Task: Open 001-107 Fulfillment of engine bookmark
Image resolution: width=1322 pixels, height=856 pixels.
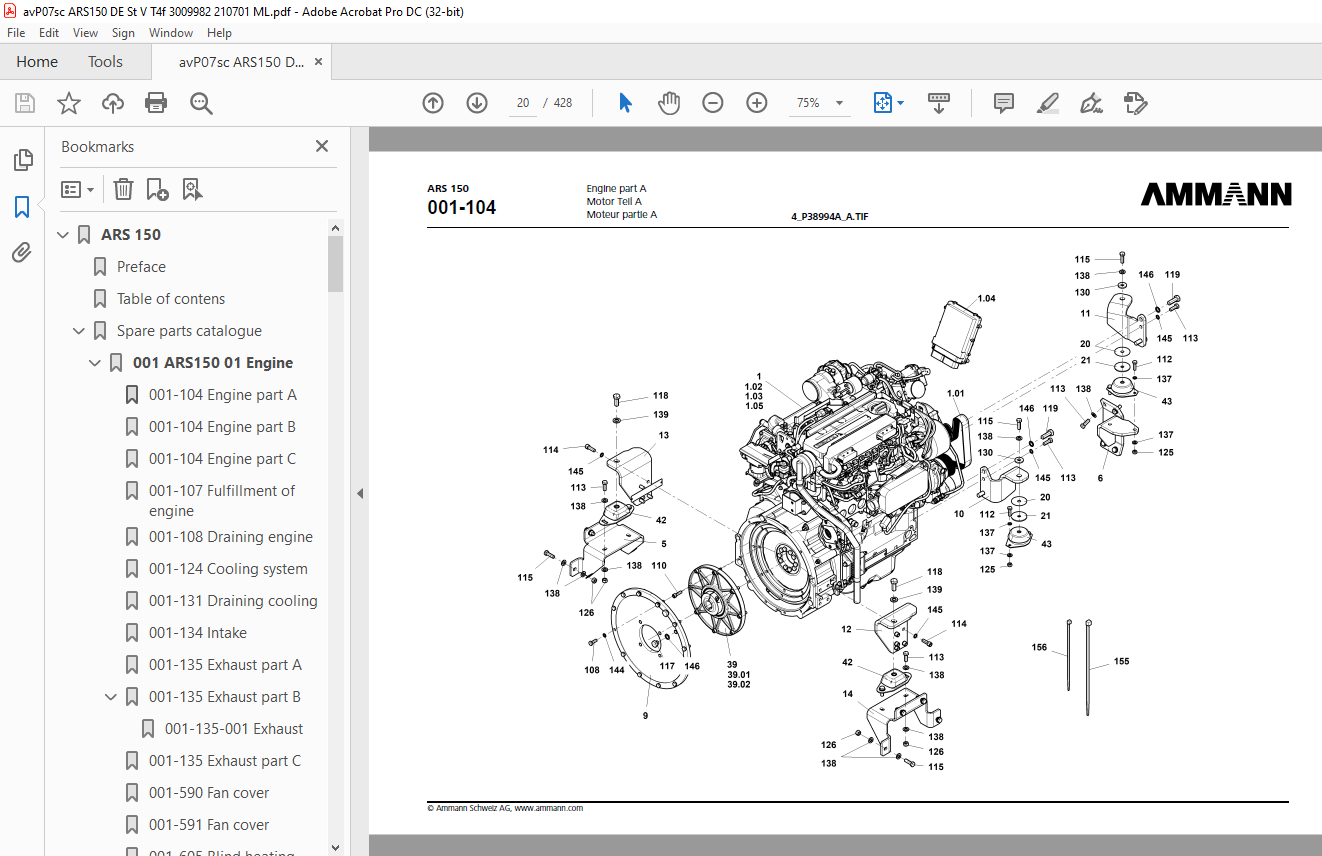Action: pyautogui.click(x=222, y=501)
